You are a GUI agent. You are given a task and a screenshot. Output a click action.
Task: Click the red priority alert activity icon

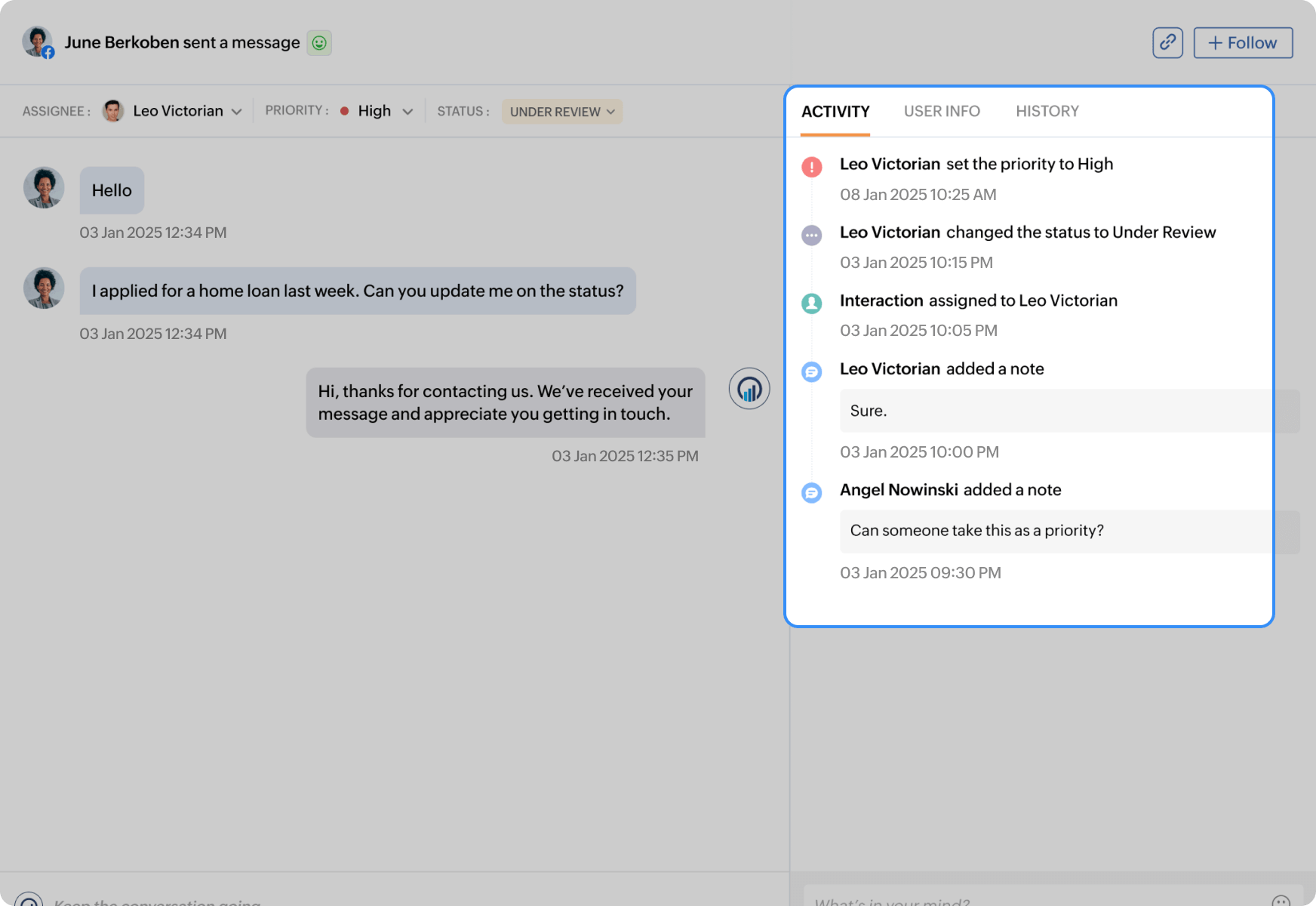point(811,167)
